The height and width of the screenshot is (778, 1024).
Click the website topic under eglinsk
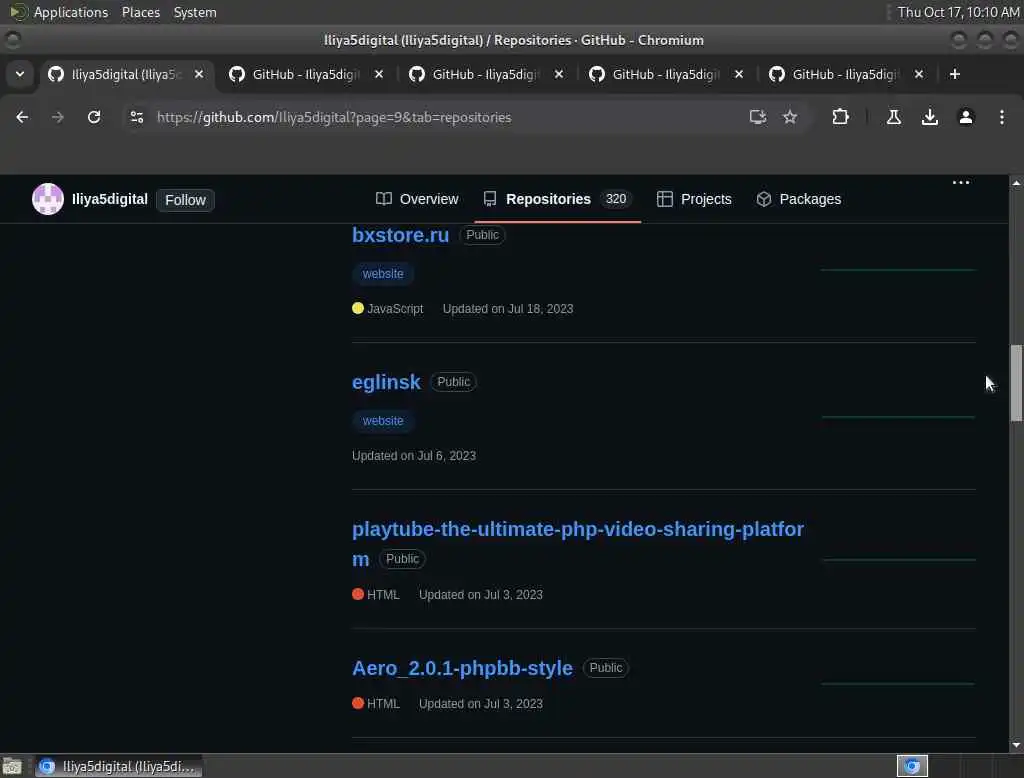tap(383, 421)
